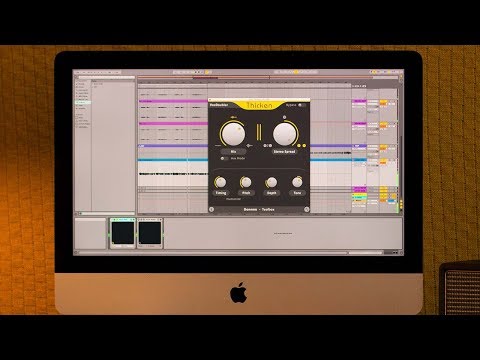This screenshot has width=480, height=360.
Task: Click the VocDoubler label in plugin header
Action: 219,105
